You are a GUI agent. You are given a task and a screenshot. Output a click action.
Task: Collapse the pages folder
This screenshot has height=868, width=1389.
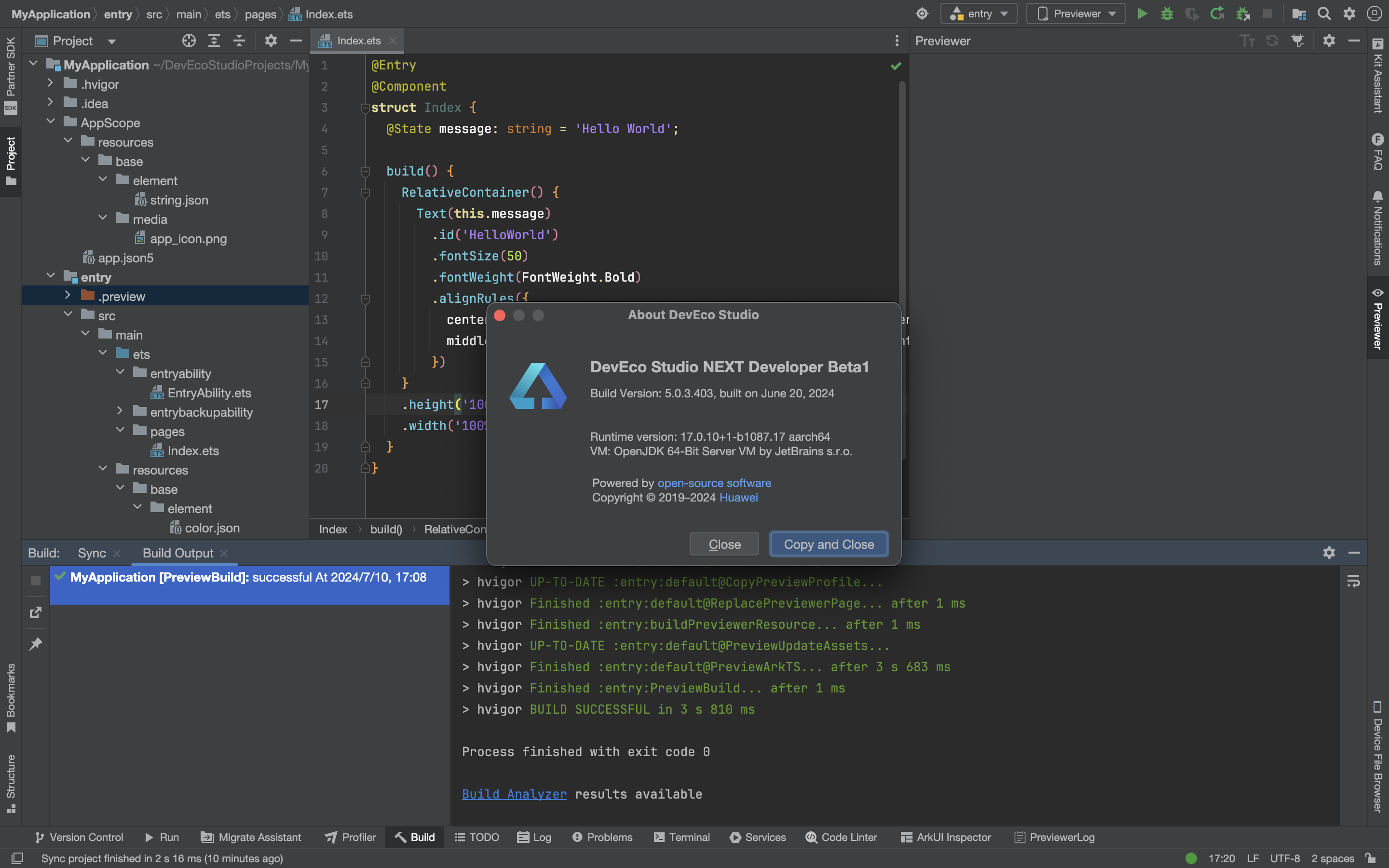[120, 430]
